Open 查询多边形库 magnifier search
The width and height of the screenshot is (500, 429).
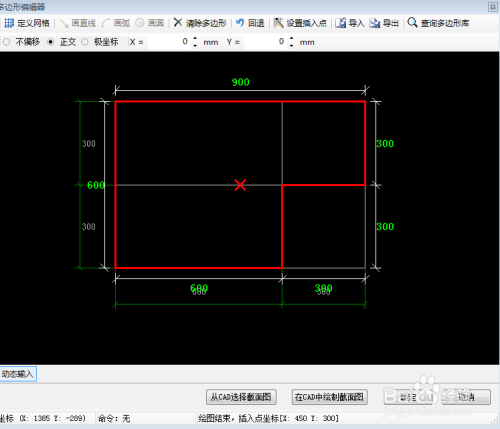tap(412, 22)
